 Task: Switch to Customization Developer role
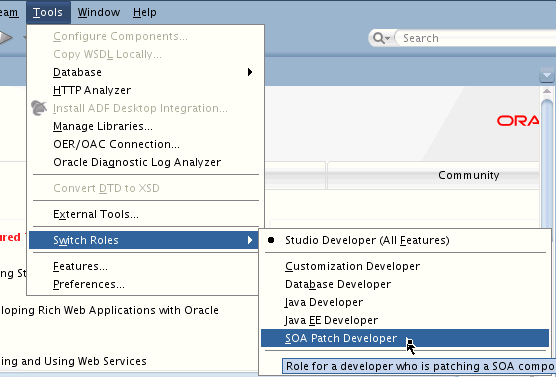coord(405,266)
